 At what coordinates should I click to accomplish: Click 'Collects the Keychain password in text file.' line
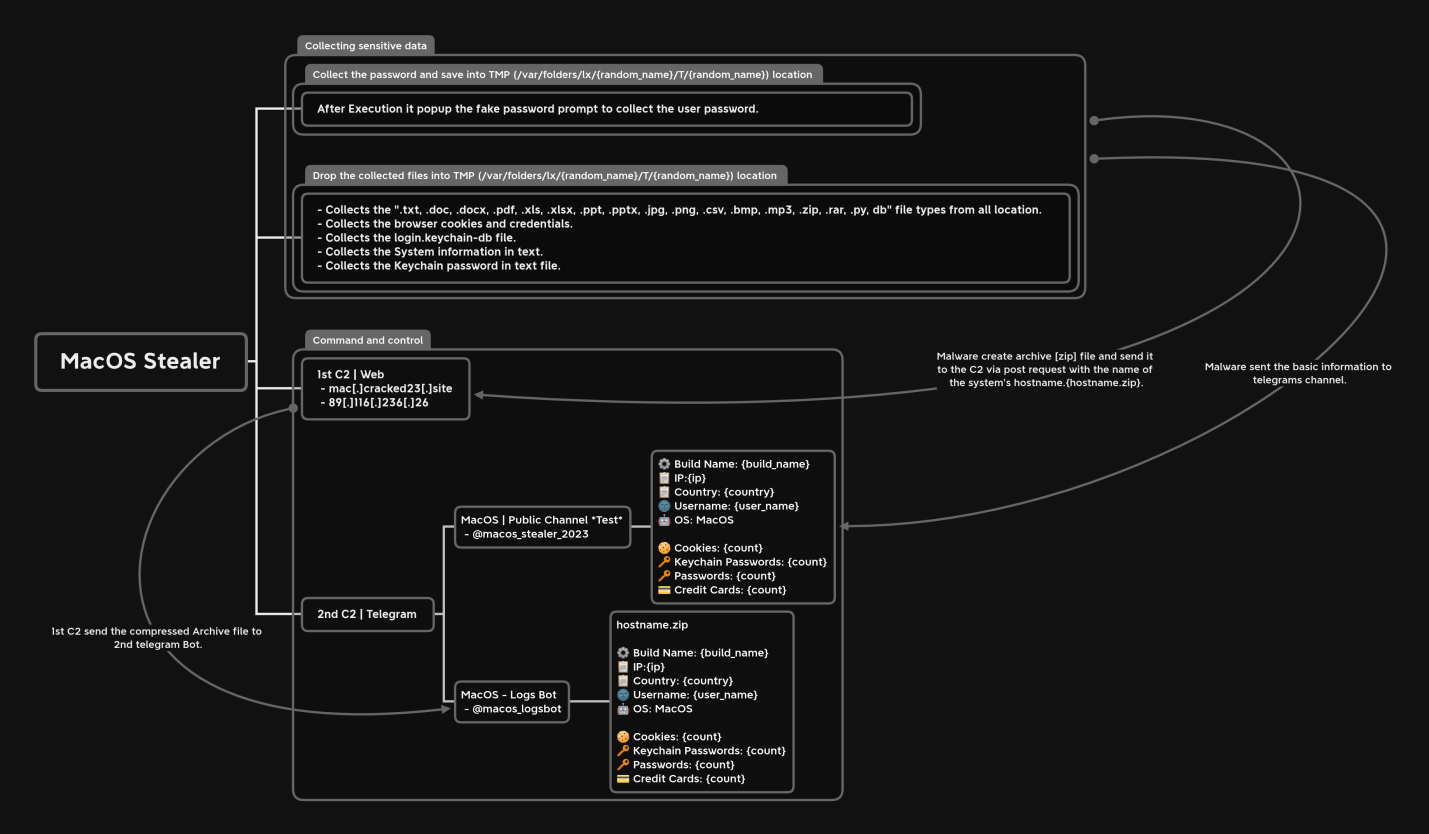click(x=439, y=266)
